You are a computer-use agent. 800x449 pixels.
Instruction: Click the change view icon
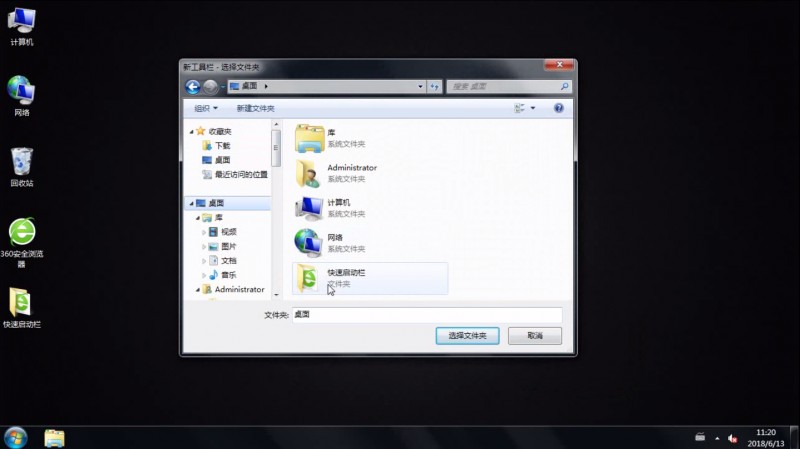pos(519,108)
